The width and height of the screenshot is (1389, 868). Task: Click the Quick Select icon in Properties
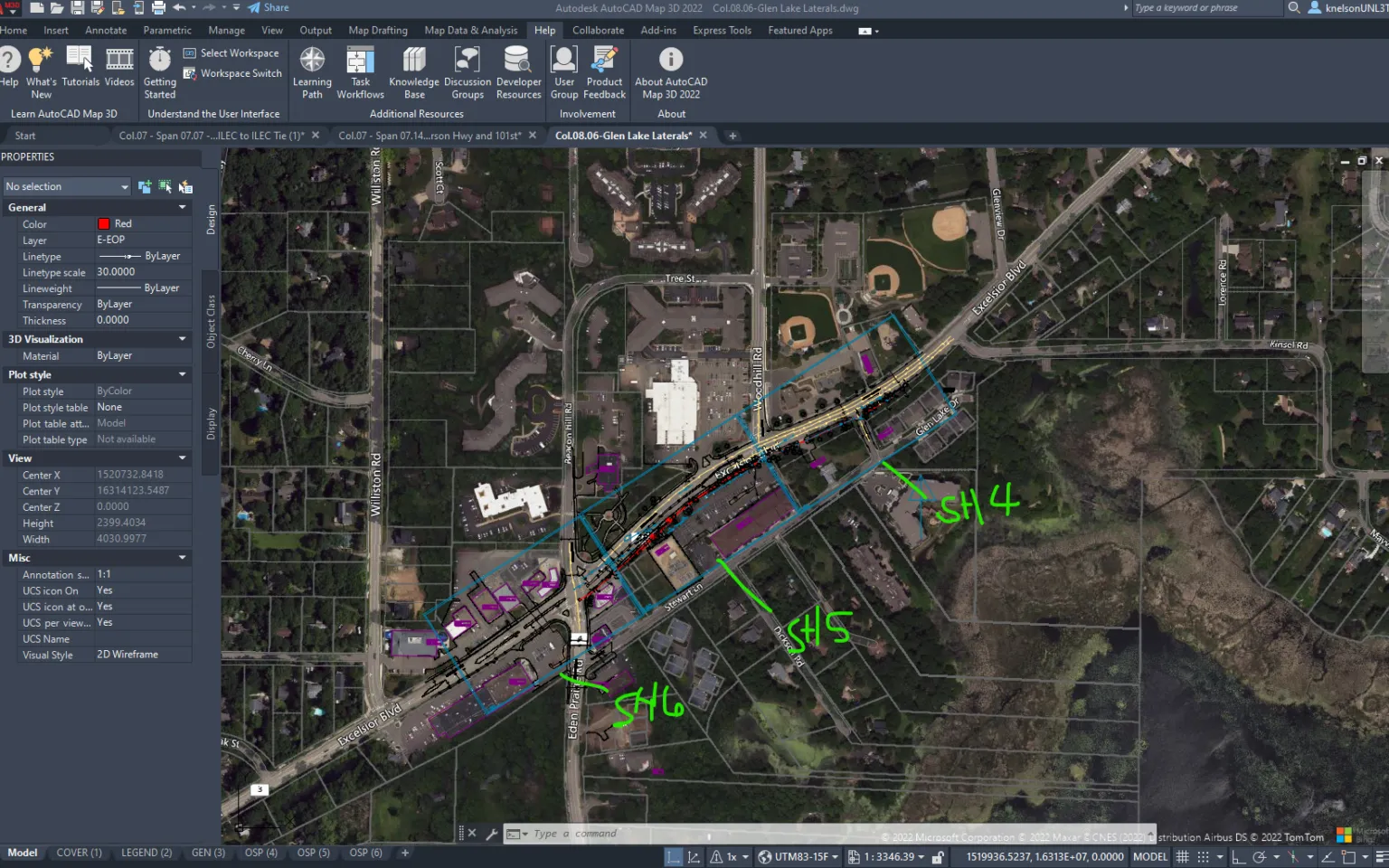[185, 187]
